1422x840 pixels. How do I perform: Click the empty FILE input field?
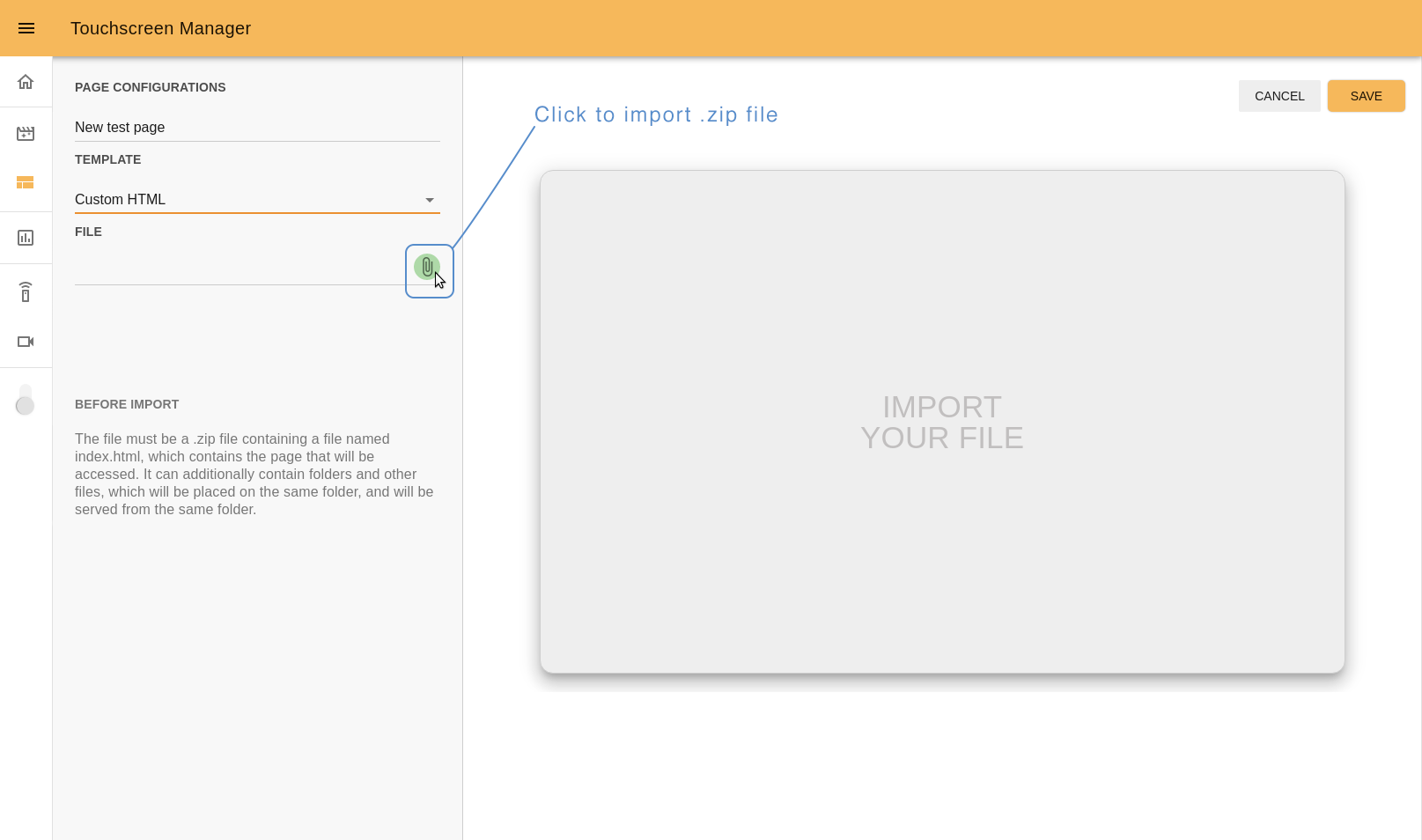[238, 269]
